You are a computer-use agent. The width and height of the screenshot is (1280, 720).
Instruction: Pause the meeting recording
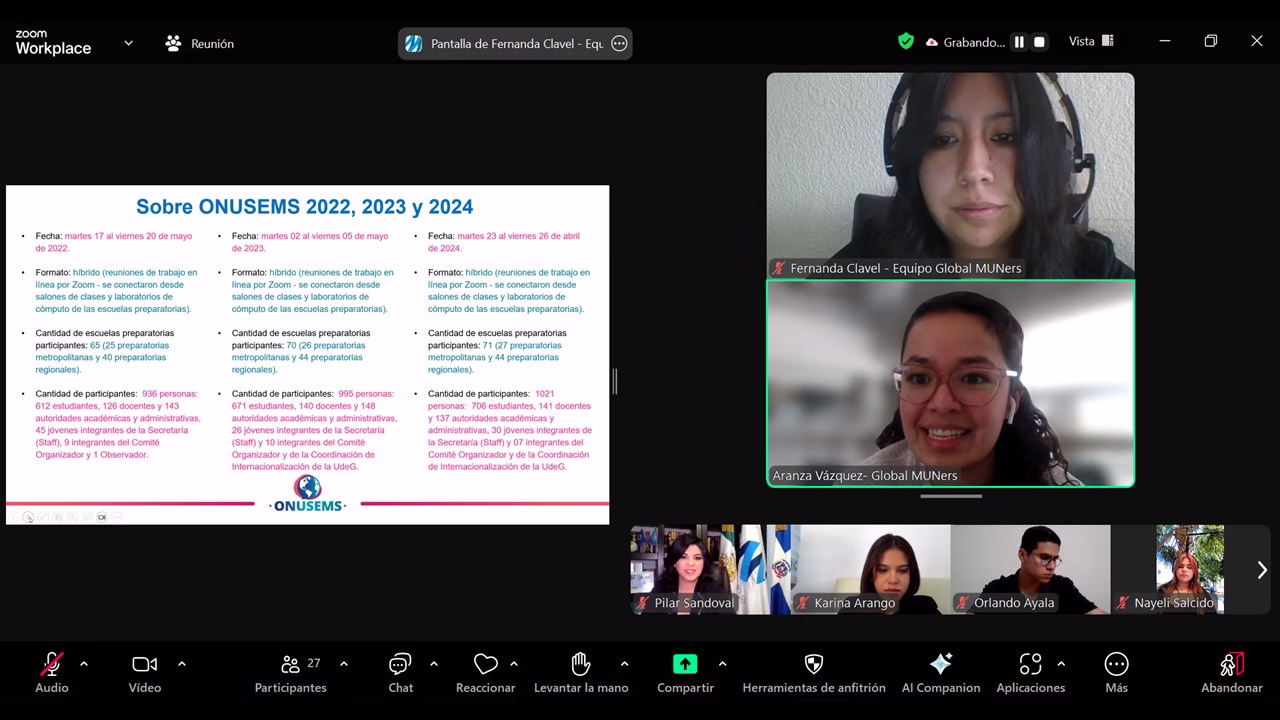pyautogui.click(x=1019, y=42)
